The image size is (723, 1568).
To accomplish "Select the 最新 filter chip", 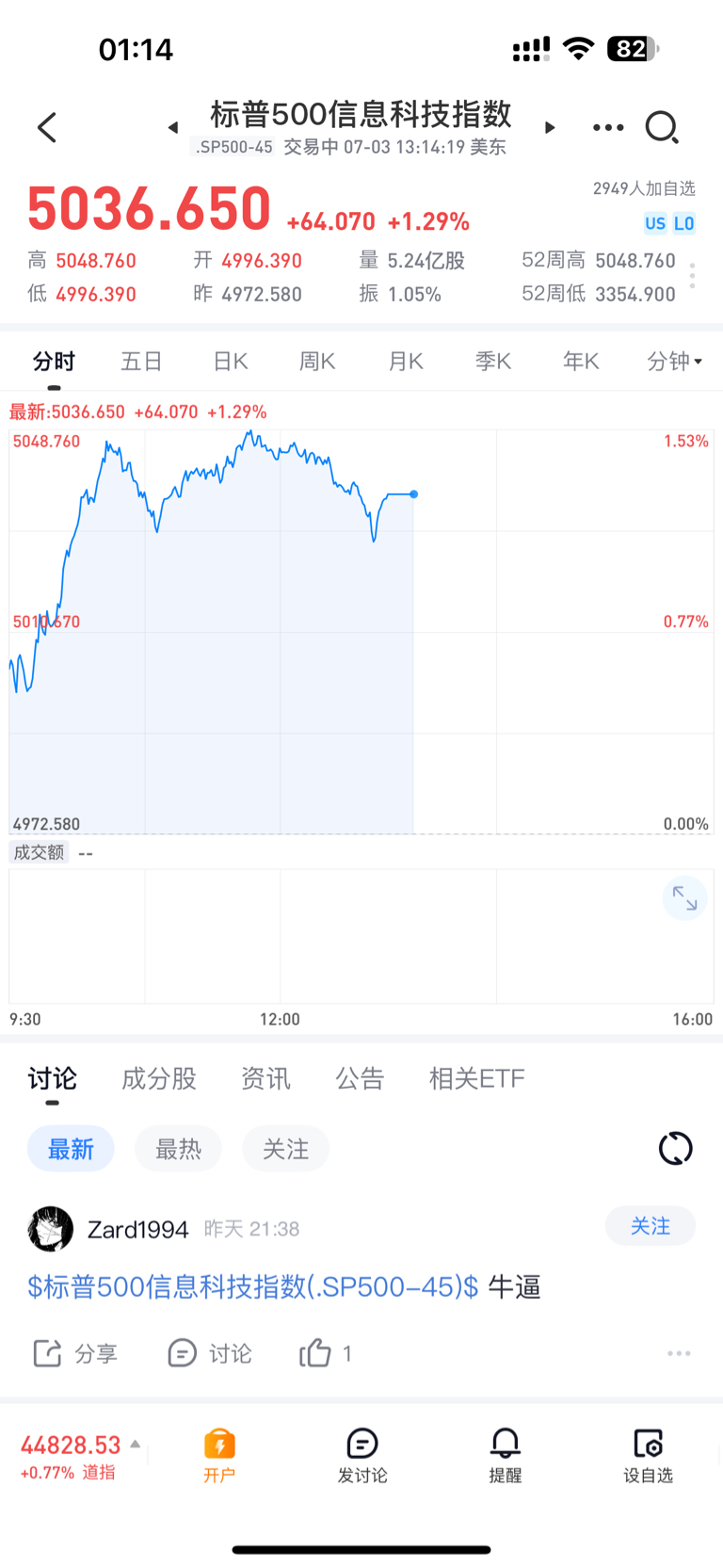I will click(71, 1149).
